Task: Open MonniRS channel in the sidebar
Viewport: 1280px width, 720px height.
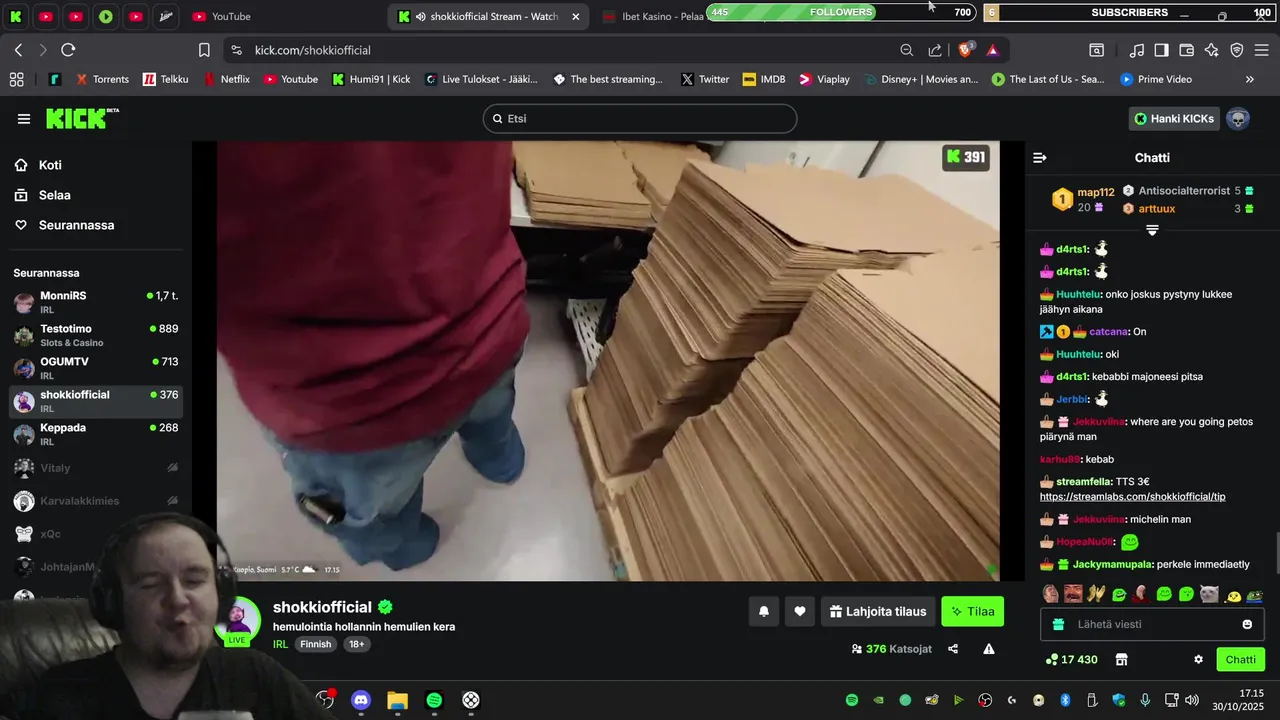Action: click(96, 302)
